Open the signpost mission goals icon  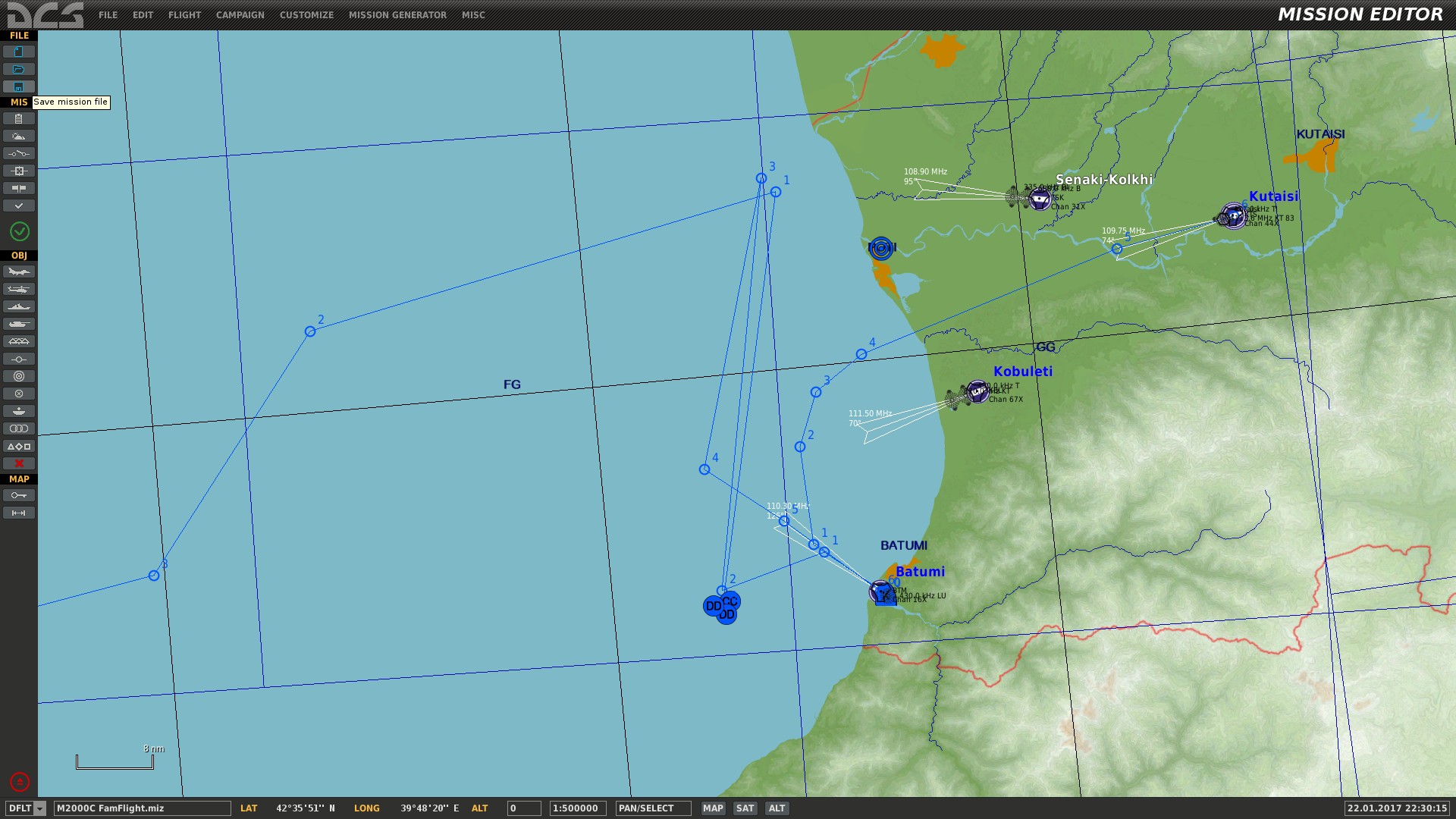point(19,188)
